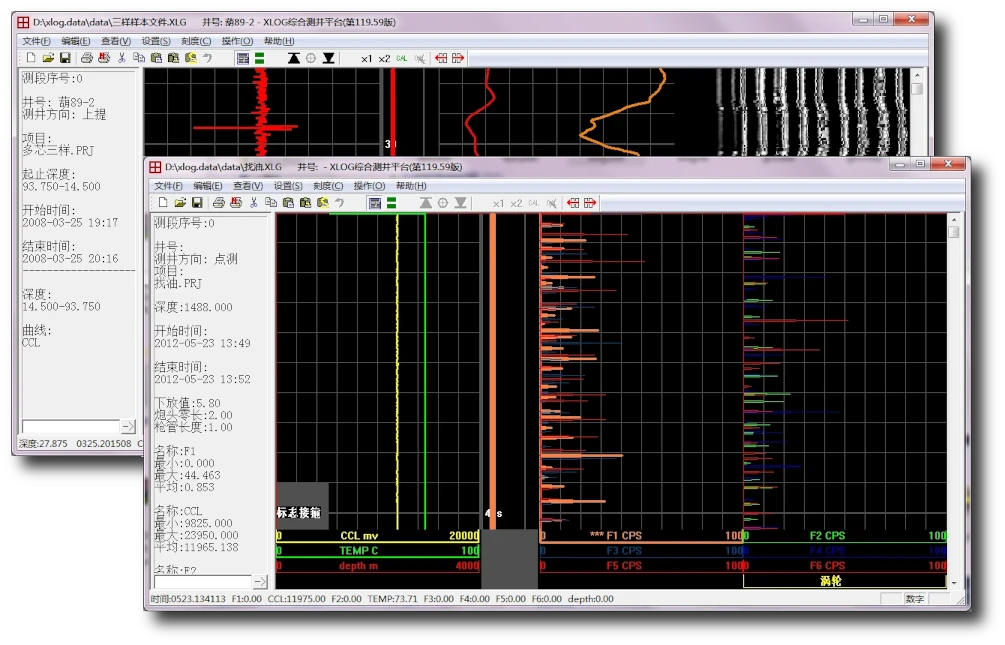1005x645 pixels.
Task: Click the x1 scale icon in the back window toolbar
Action: click(x=367, y=58)
